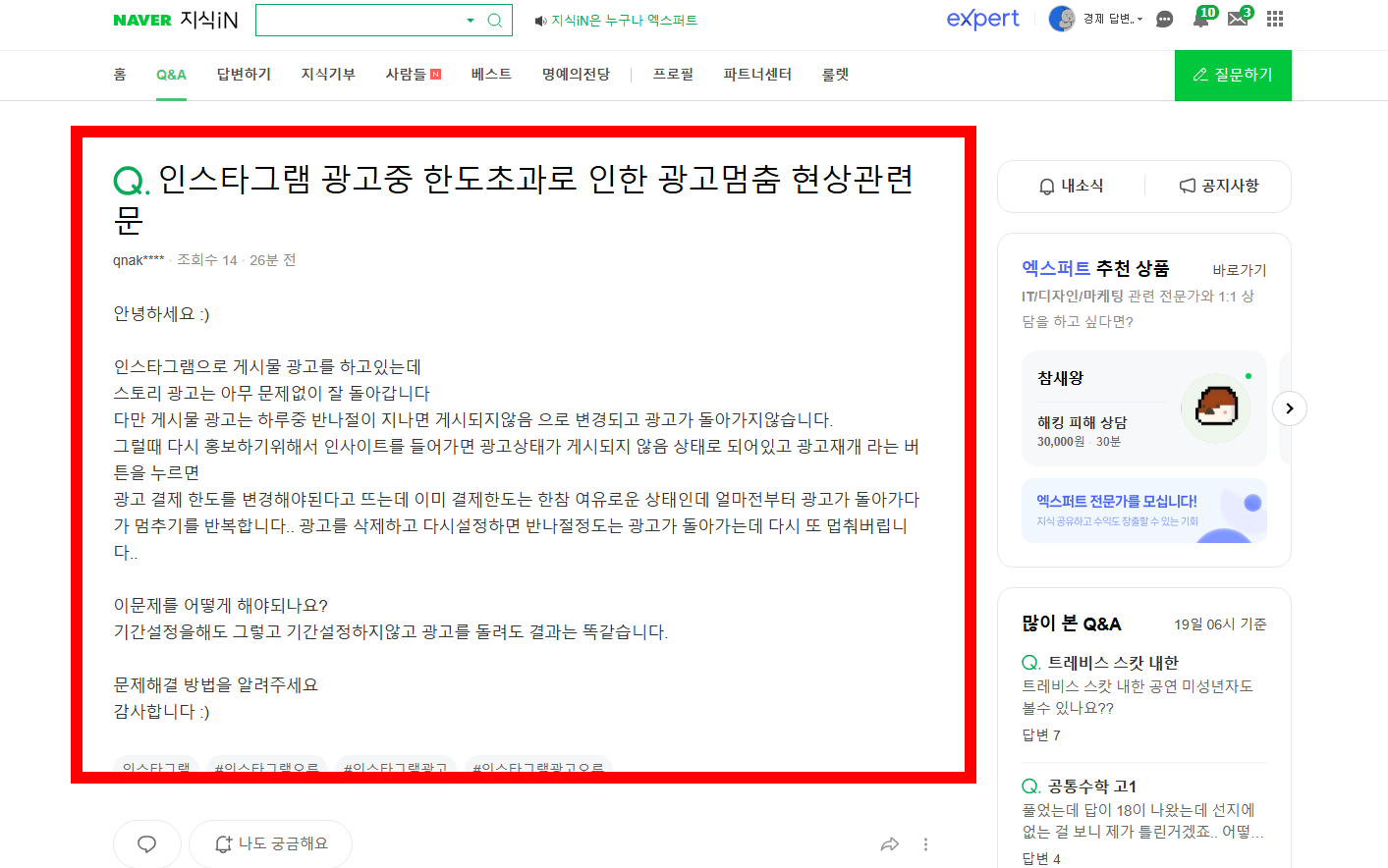Focus the search input field
This screenshot has height=868, width=1388.
(x=359, y=21)
